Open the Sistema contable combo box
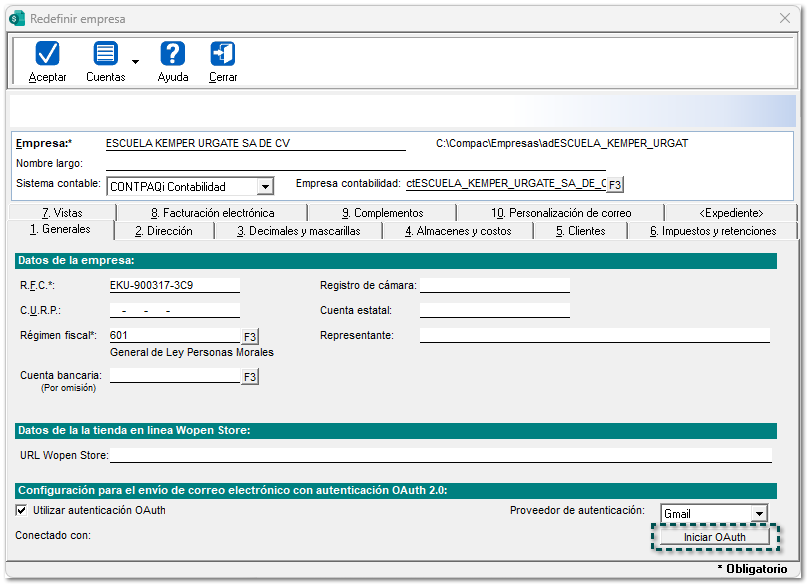Viewport: 810px width, 587px height. point(264,186)
